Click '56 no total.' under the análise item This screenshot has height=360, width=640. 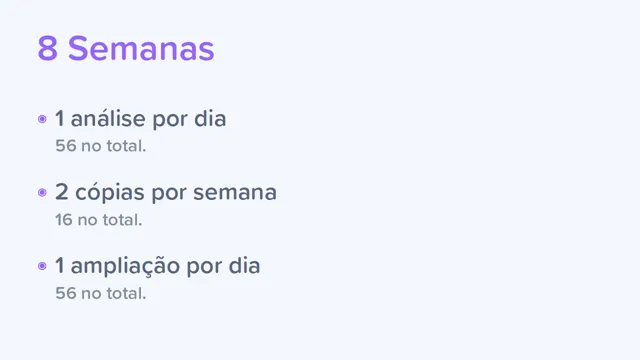(100, 146)
